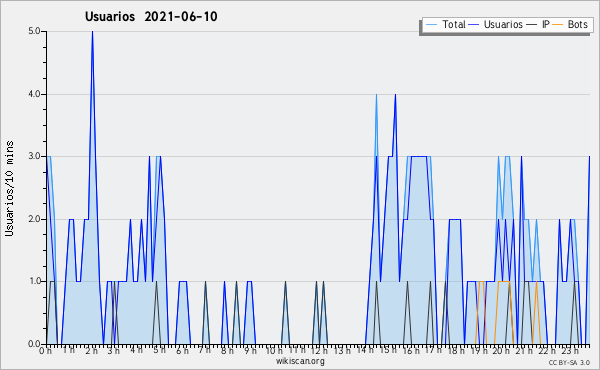Click the peak of 5 users near 2 h

[92, 32]
